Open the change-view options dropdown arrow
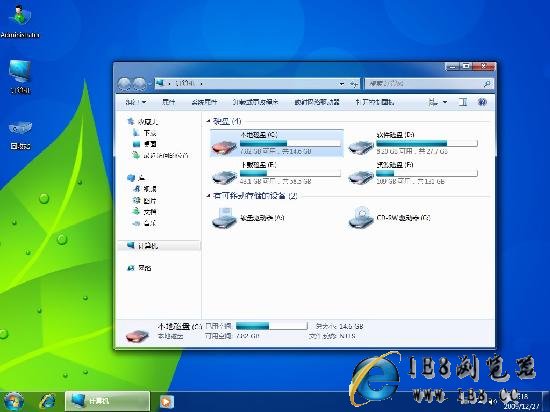The image size is (550, 412). pyautogui.click(x=445, y=102)
